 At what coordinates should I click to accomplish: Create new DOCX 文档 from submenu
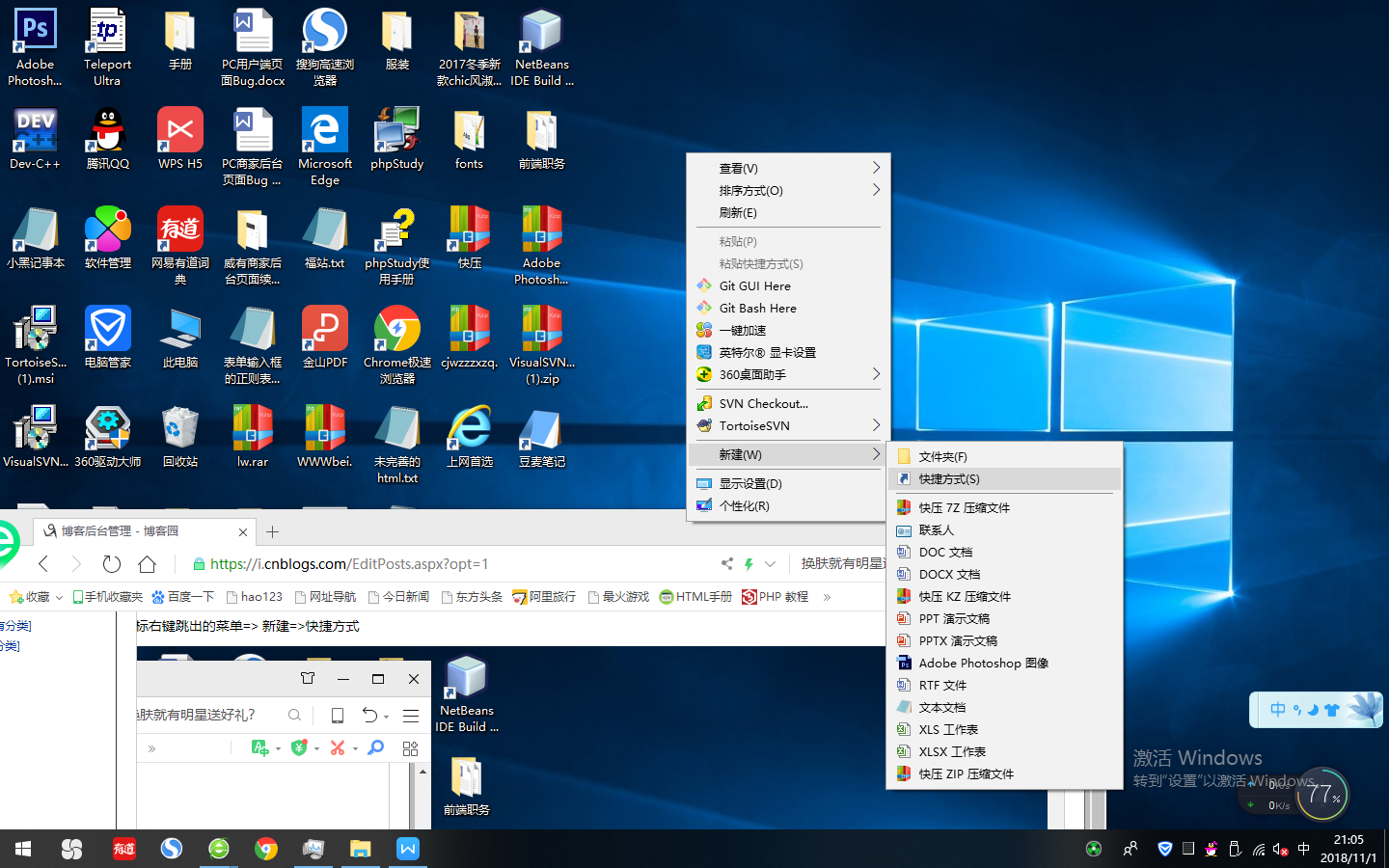point(1004,574)
